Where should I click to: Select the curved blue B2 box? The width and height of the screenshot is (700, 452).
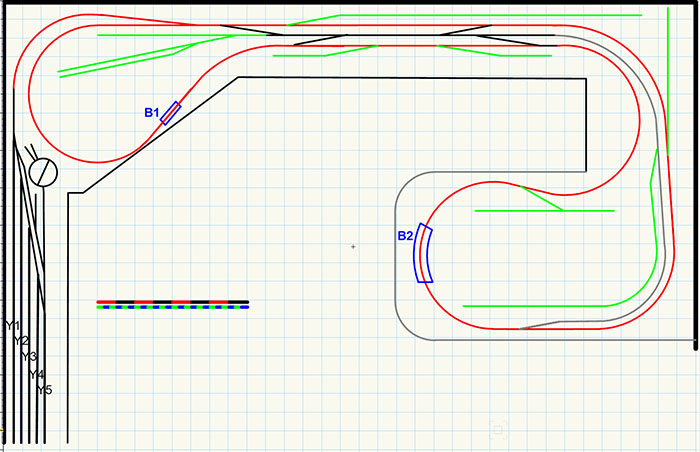tap(423, 253)
